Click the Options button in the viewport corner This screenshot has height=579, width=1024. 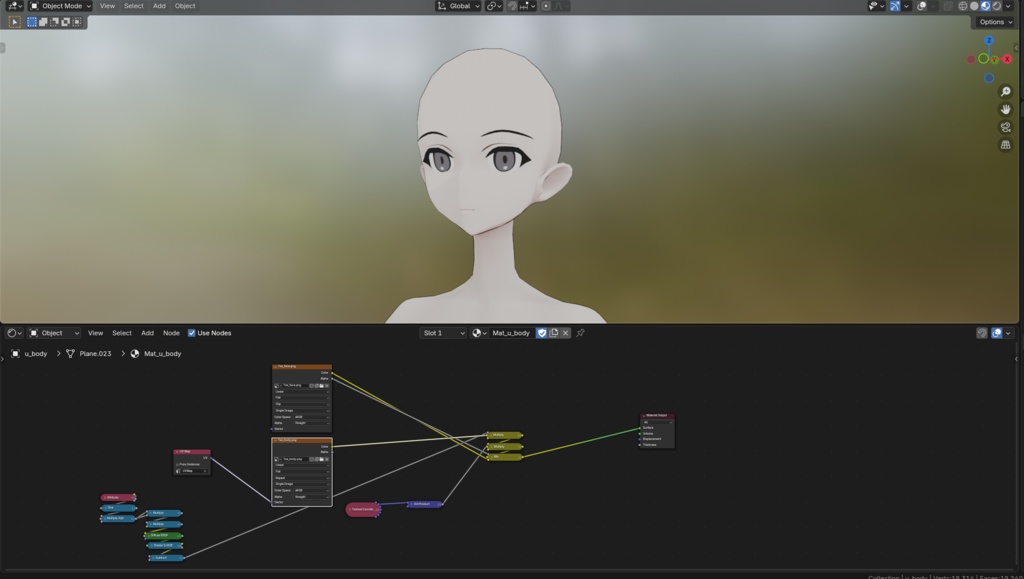[994, 21]
